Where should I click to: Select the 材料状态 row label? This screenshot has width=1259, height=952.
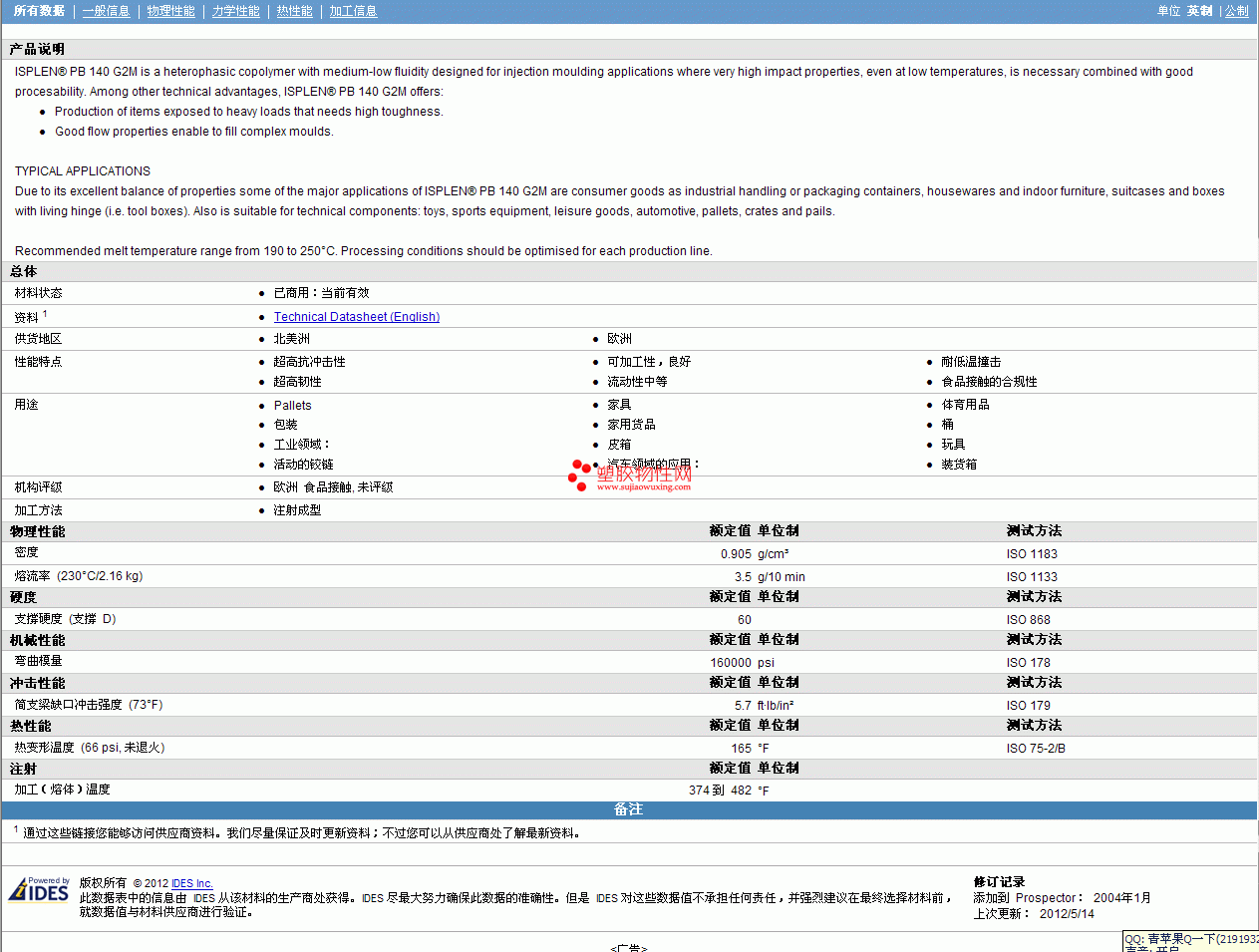point(38,293)
